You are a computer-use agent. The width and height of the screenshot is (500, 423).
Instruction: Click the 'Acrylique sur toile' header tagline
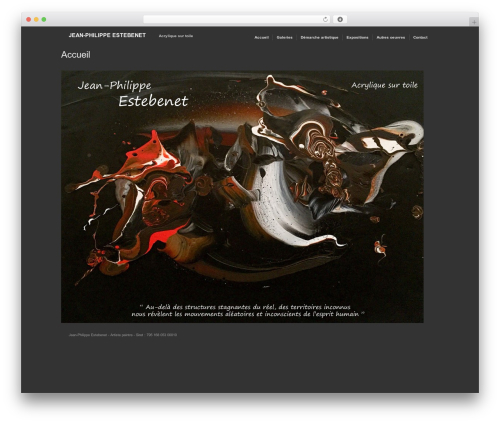click(x=176, y=36)
